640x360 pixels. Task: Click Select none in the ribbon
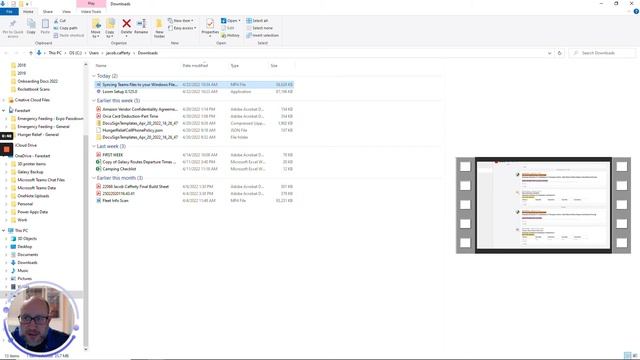point(259,28)
